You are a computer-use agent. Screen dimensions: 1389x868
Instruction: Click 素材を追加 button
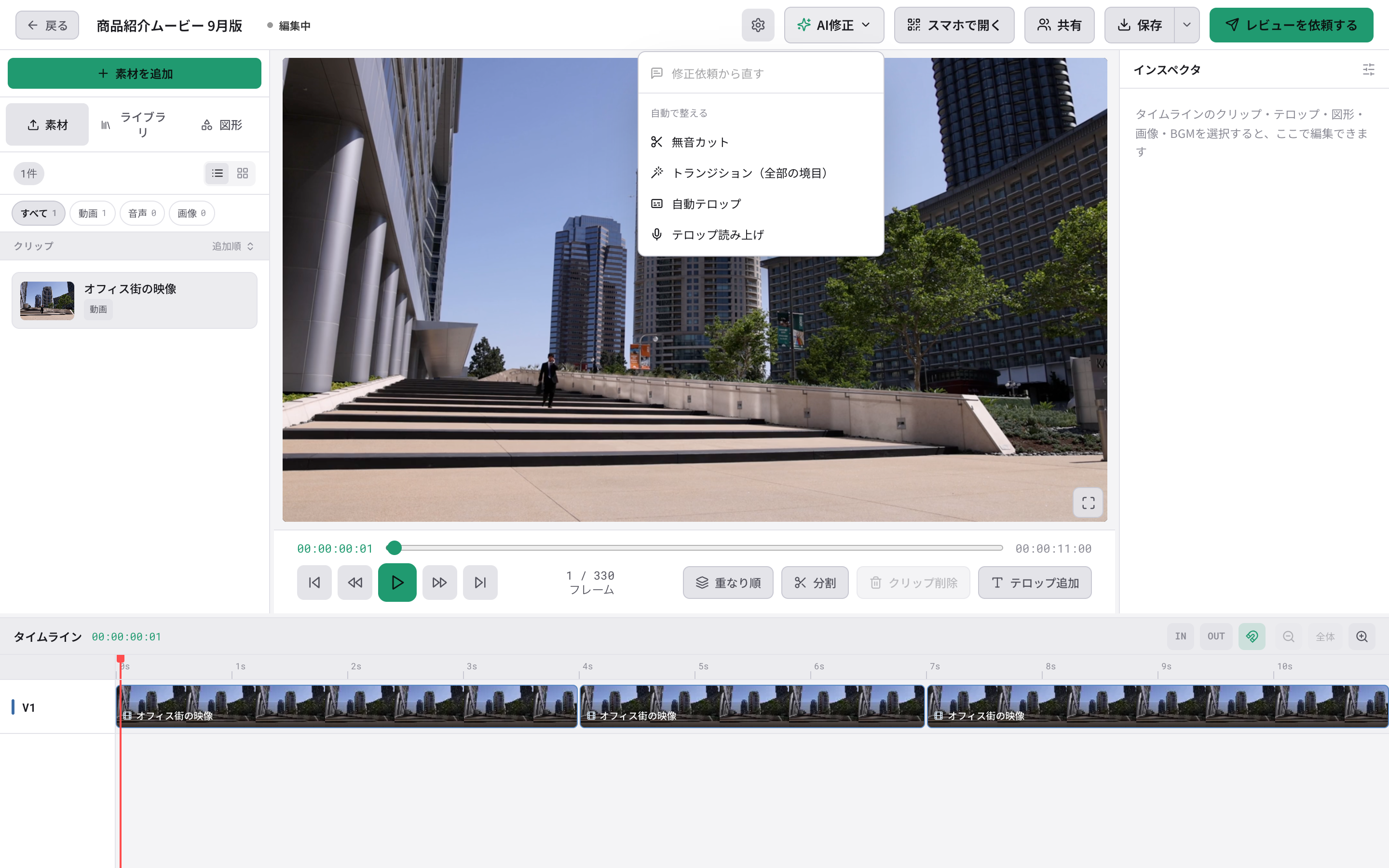(x=134, y=73)
